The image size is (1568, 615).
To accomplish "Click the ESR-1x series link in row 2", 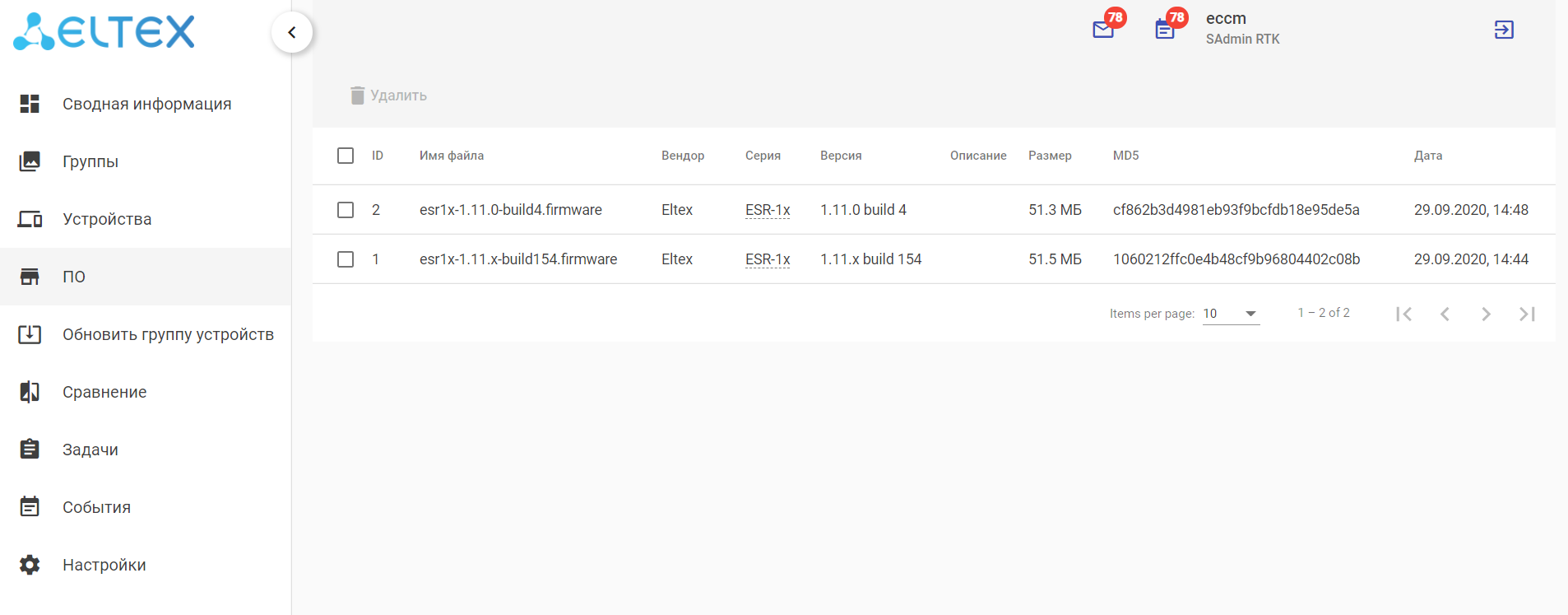I will [768, 259].
